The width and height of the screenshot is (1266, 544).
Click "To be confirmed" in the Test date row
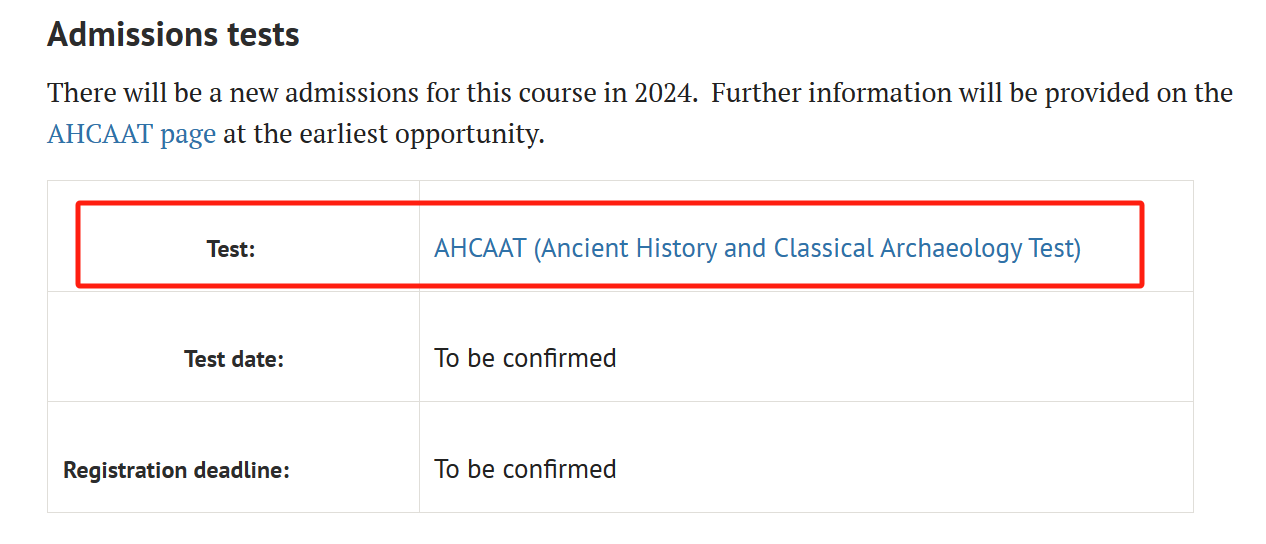[525, 358]
